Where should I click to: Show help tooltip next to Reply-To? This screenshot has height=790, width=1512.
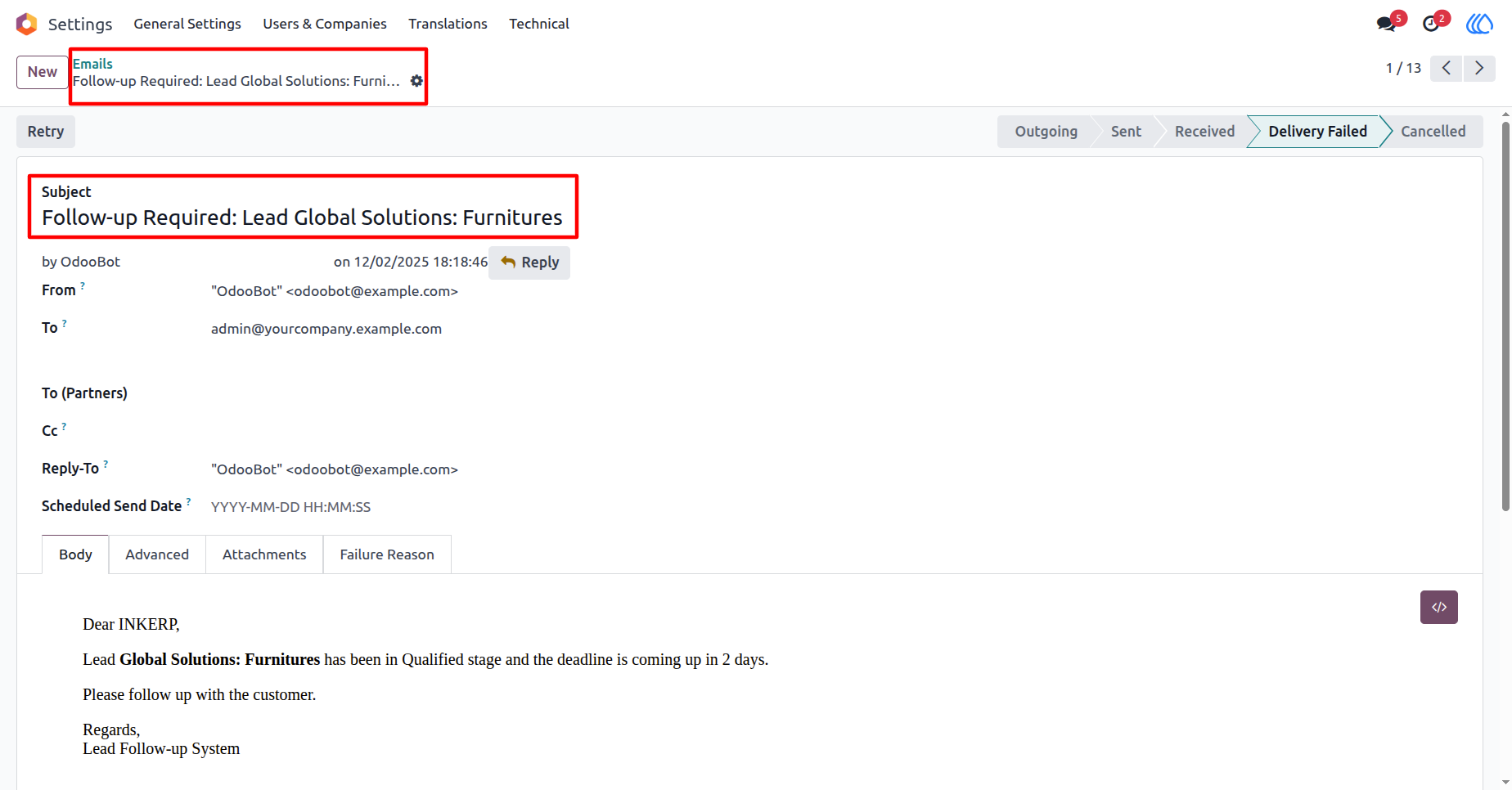click(106, 464)
